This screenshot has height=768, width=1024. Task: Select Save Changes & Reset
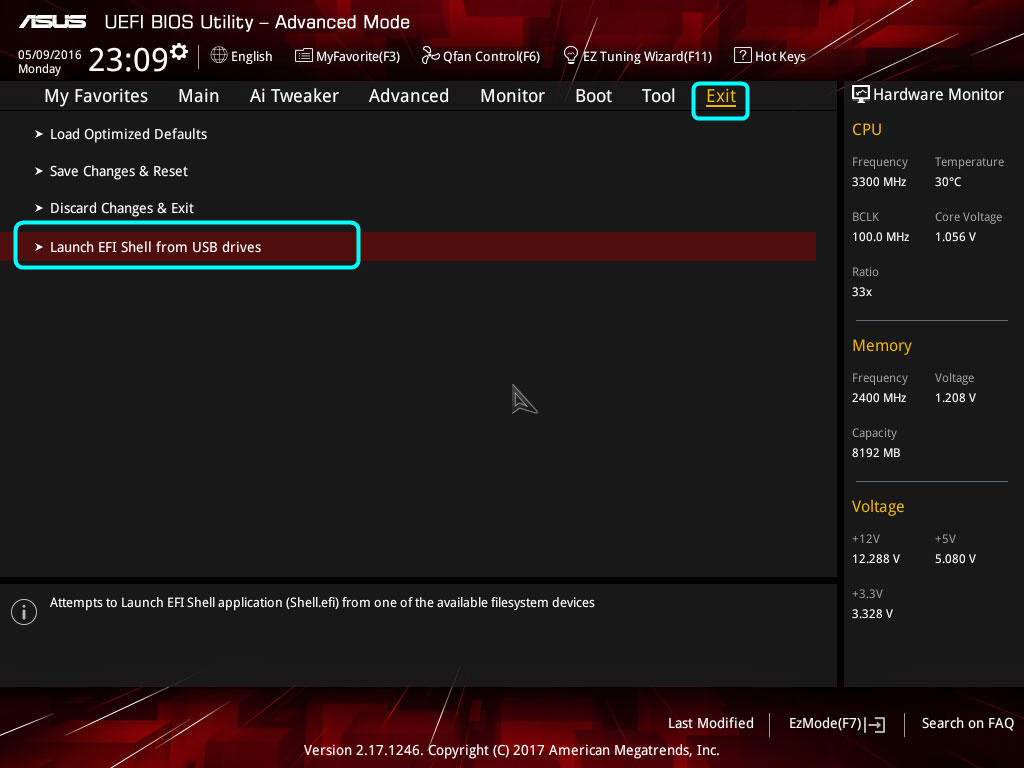click(x=119, y=171)
